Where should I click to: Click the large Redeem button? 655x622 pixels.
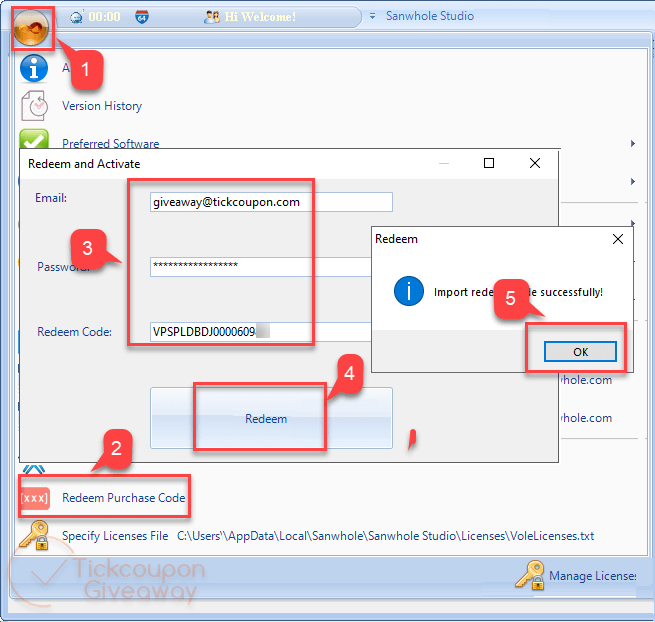(271, 418)
